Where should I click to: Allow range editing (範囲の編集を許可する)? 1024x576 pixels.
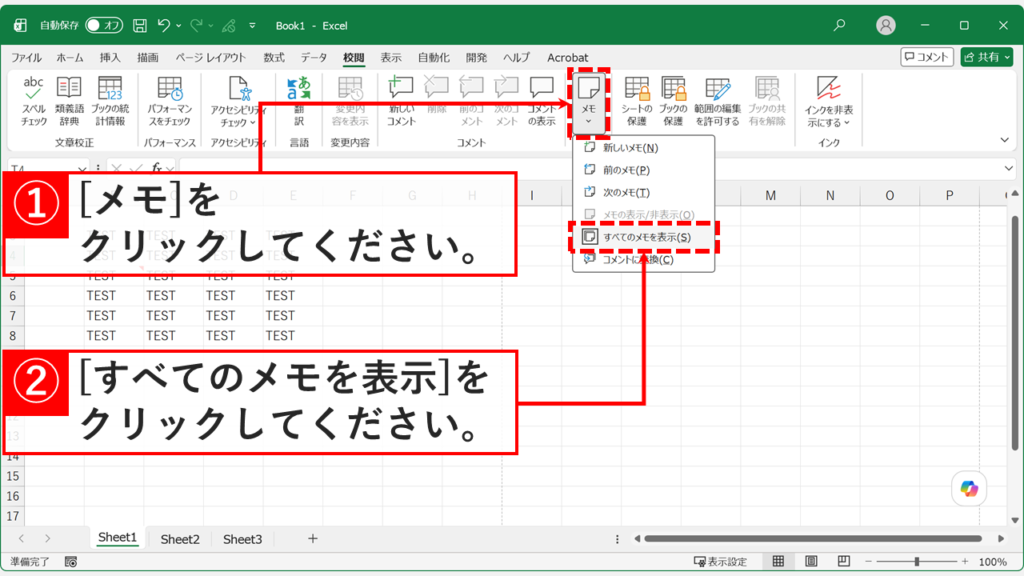717,101
